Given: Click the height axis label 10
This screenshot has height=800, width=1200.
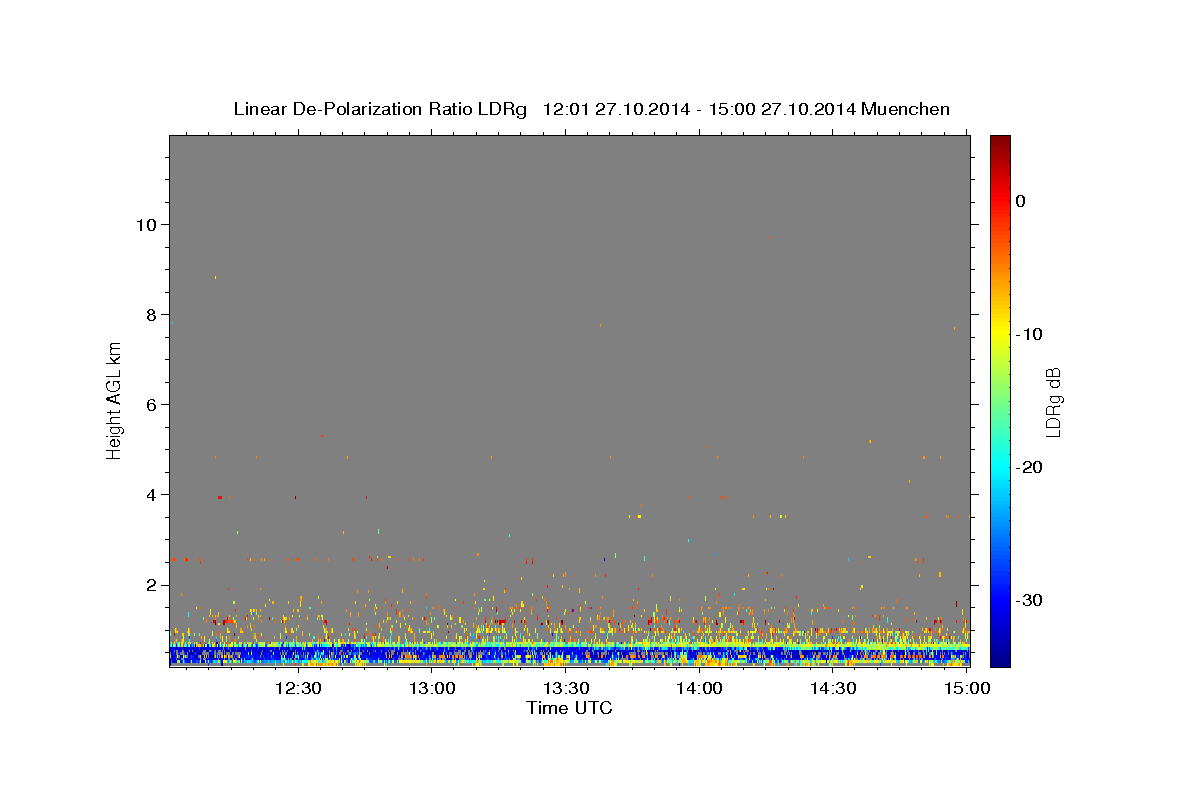Looking at the screenshot, I should 145,224.
